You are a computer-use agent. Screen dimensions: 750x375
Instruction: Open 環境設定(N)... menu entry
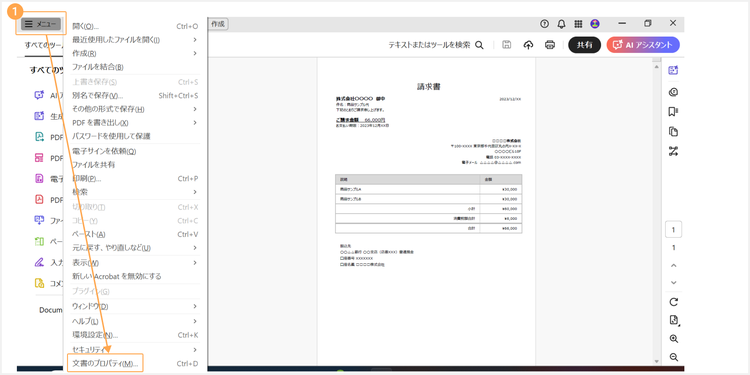pos(135,335)
